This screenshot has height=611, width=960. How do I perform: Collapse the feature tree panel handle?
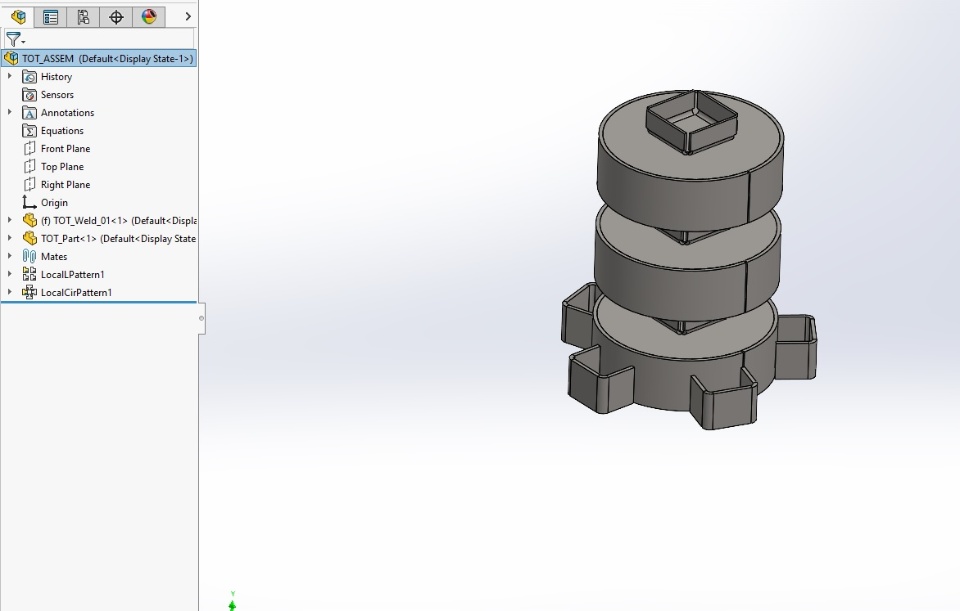click(201, 318)
